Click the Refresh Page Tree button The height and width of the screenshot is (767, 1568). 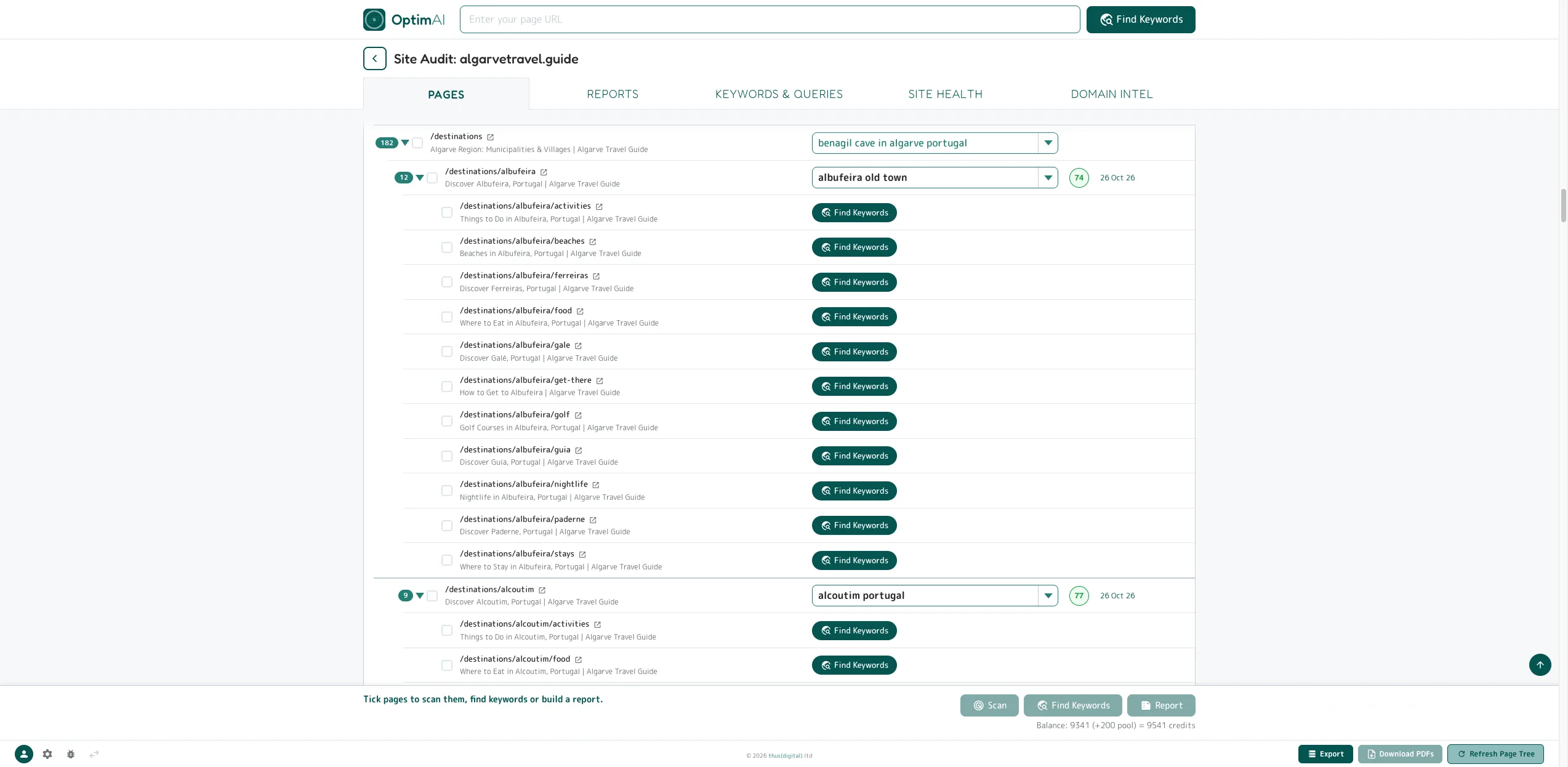coord(1495,754)
